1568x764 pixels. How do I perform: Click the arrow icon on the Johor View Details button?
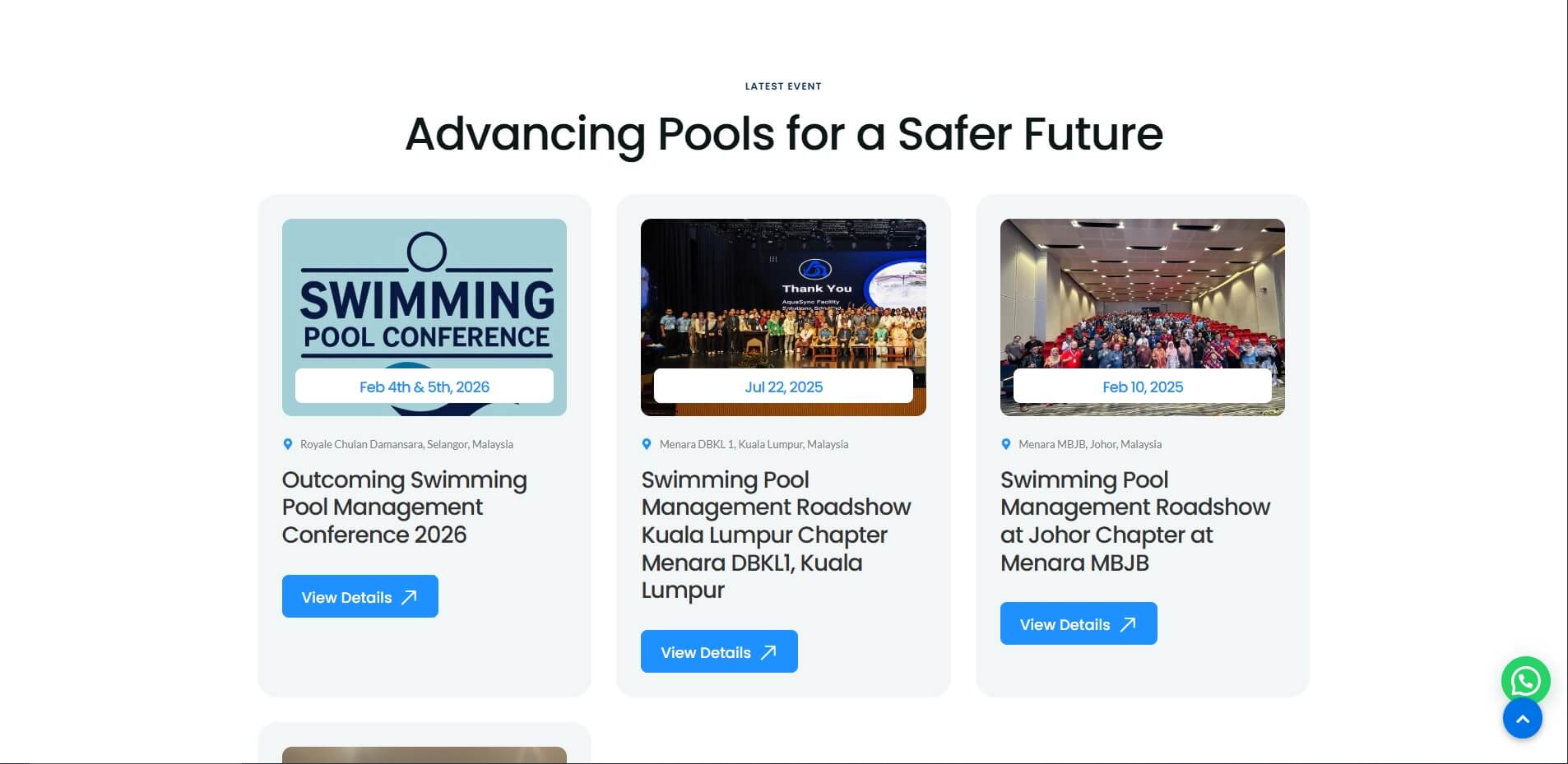[x=1128, y=624]
